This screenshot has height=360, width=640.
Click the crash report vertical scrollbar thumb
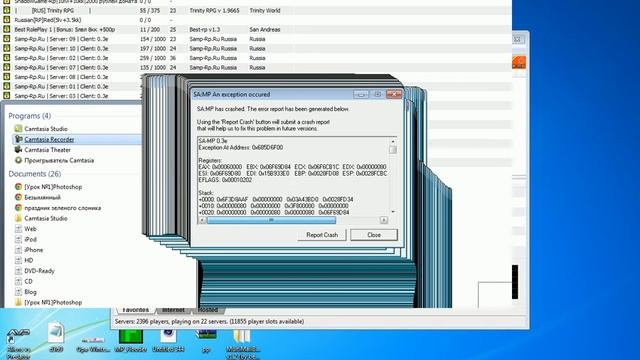point(393,150)
